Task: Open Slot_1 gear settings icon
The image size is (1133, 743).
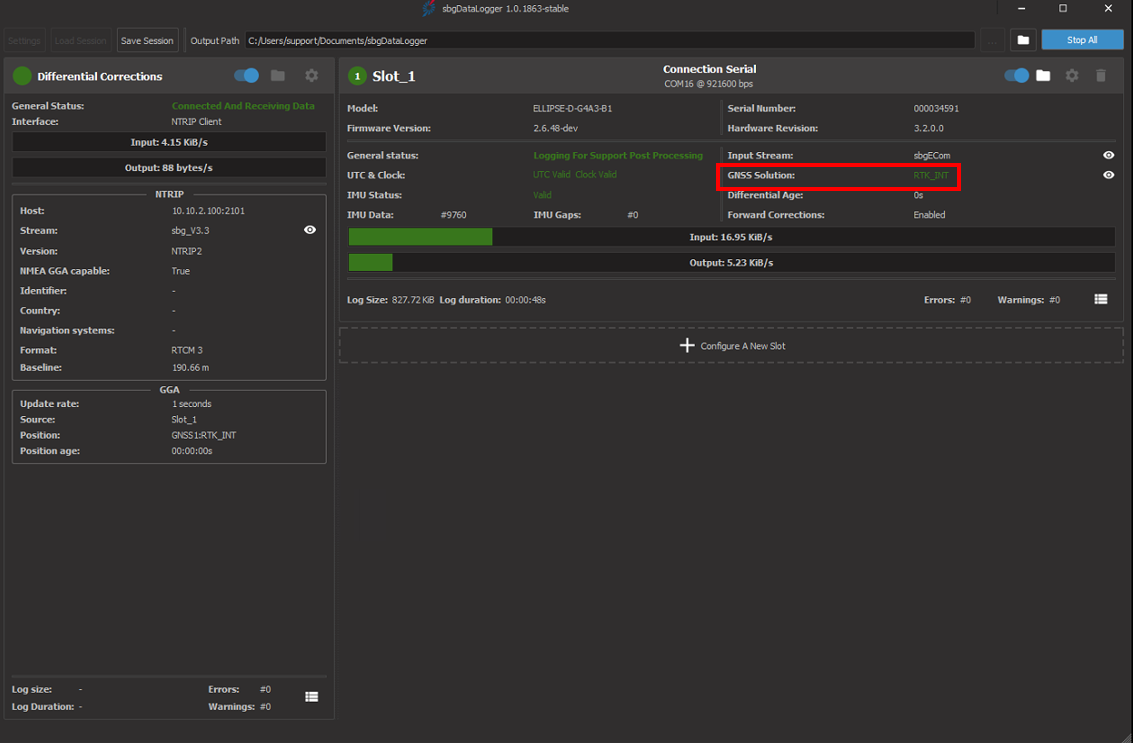Action: 1072,76
